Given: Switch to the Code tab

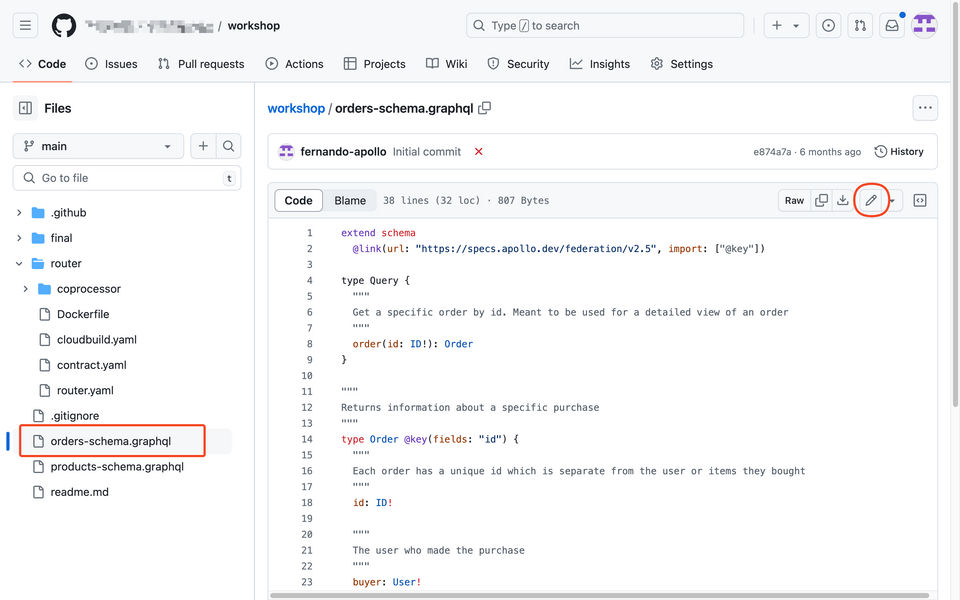Looking at the screenshot, I should tap(42, 64).
